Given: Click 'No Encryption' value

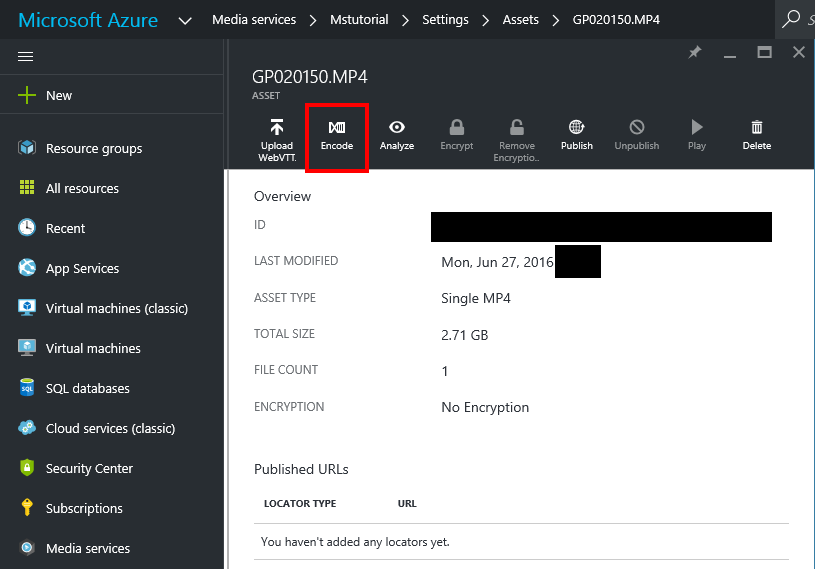Looking at the screenshot, I should [485, 407].
